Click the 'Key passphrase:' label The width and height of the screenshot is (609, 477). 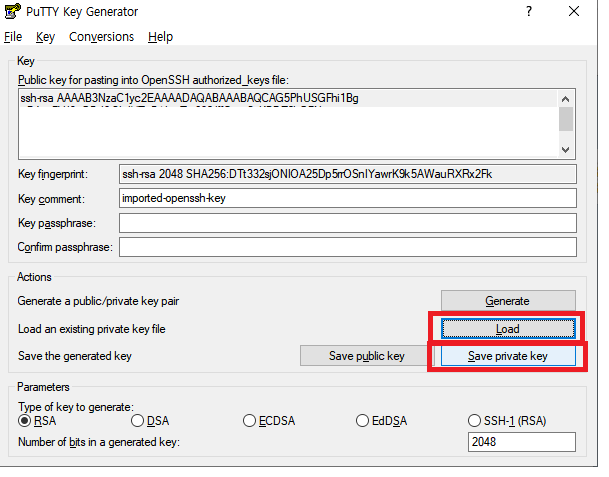(57, 223)
